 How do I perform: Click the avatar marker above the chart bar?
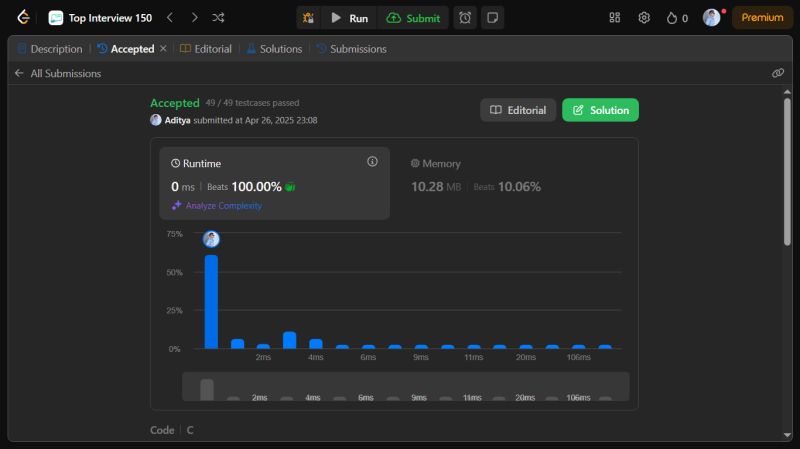click(x=211, y=239)
